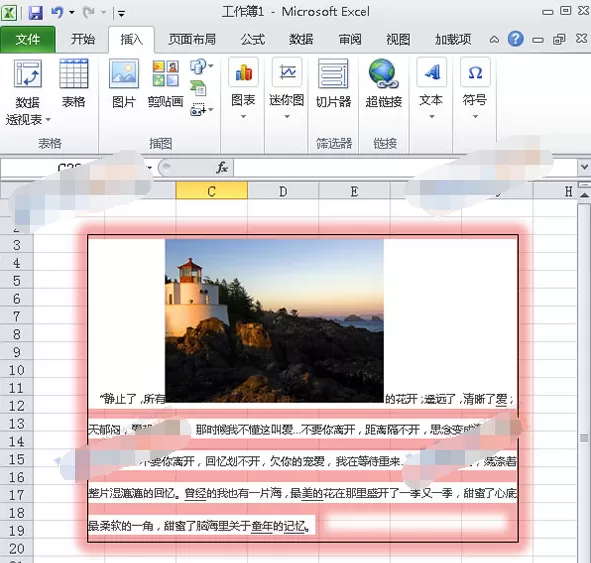
Task: Click the lighthouse picture in the sheet
Action: pyautogui.click(x=274, y=321)
